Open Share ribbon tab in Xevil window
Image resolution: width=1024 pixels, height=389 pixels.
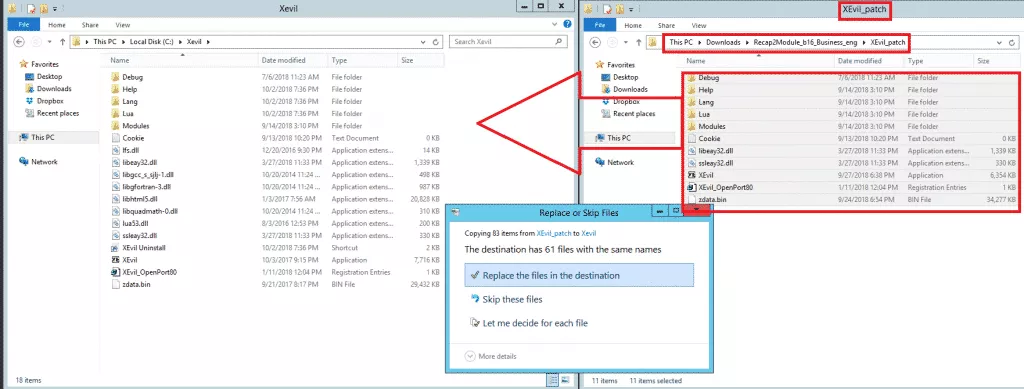coord(90,25)
